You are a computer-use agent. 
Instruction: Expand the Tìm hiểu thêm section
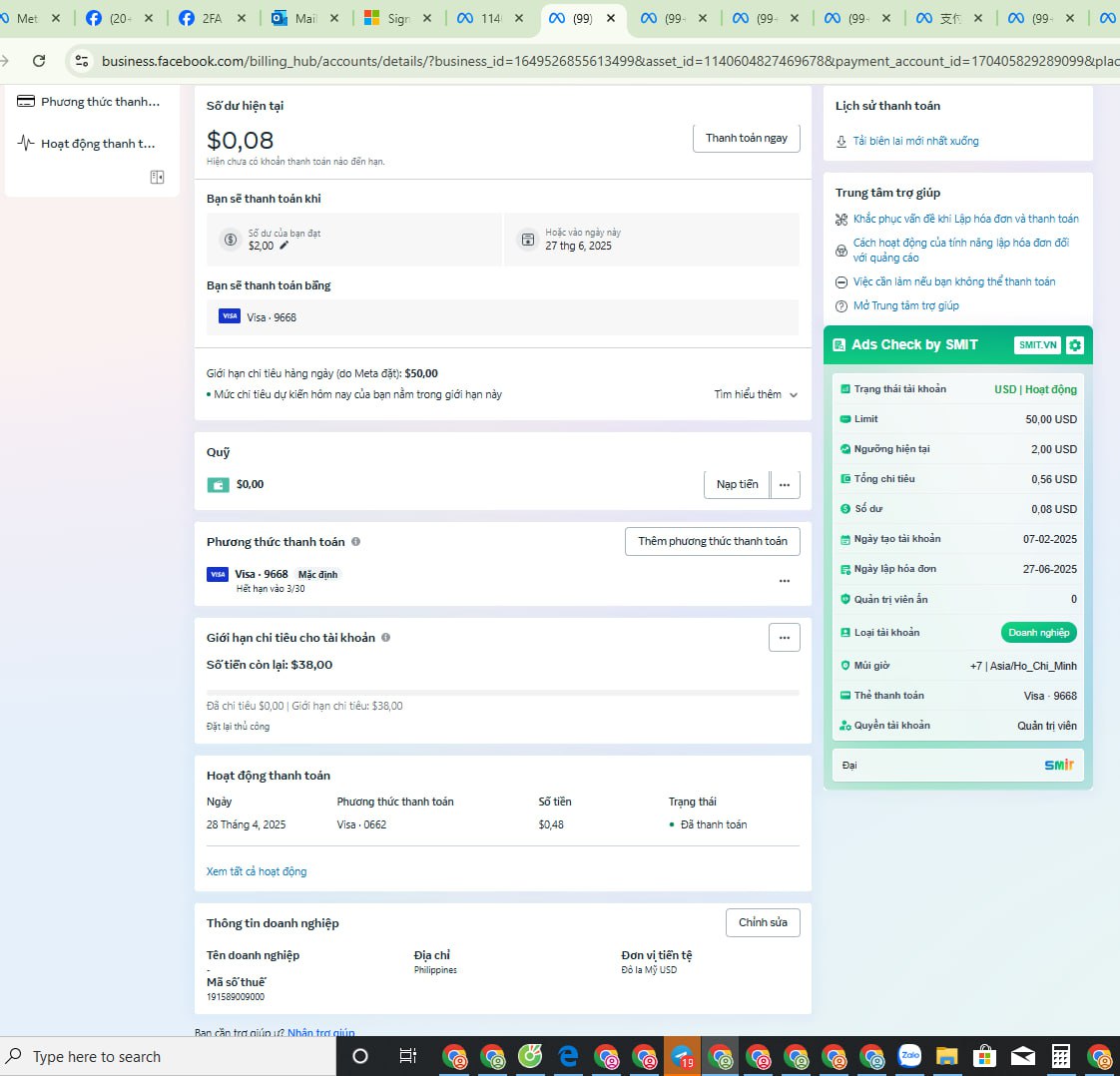pos(756,394)
